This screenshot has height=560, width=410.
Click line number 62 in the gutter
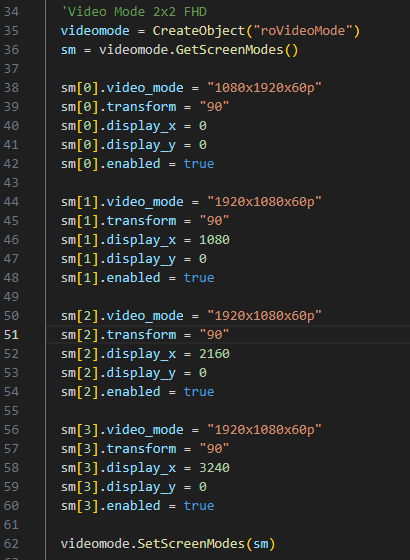pyautogui.click(x=11, y=544)
